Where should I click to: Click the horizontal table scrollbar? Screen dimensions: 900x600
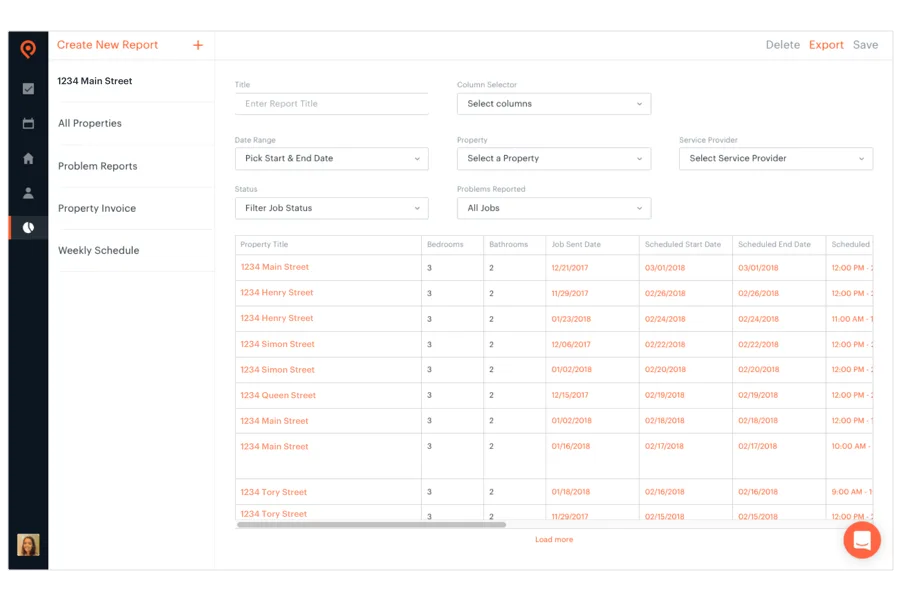(371, 525)
